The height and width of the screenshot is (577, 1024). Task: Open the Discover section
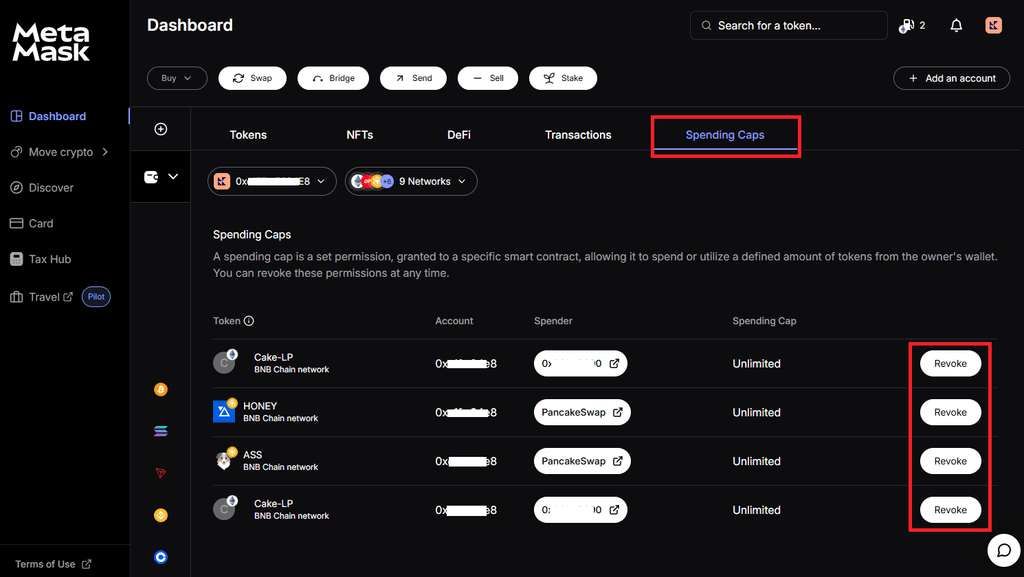click(x=42, y=188)
